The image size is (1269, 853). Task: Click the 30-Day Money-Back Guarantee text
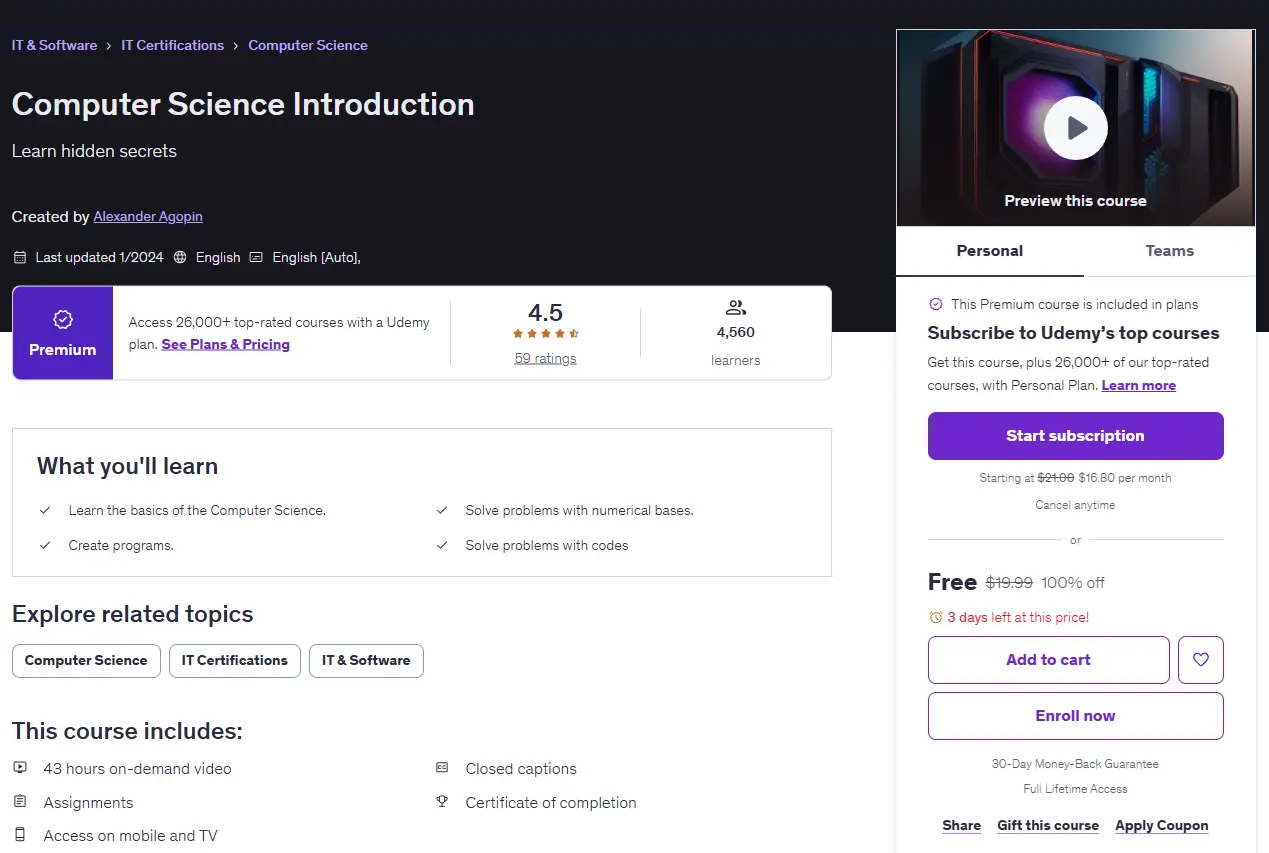click(1075, 764)
